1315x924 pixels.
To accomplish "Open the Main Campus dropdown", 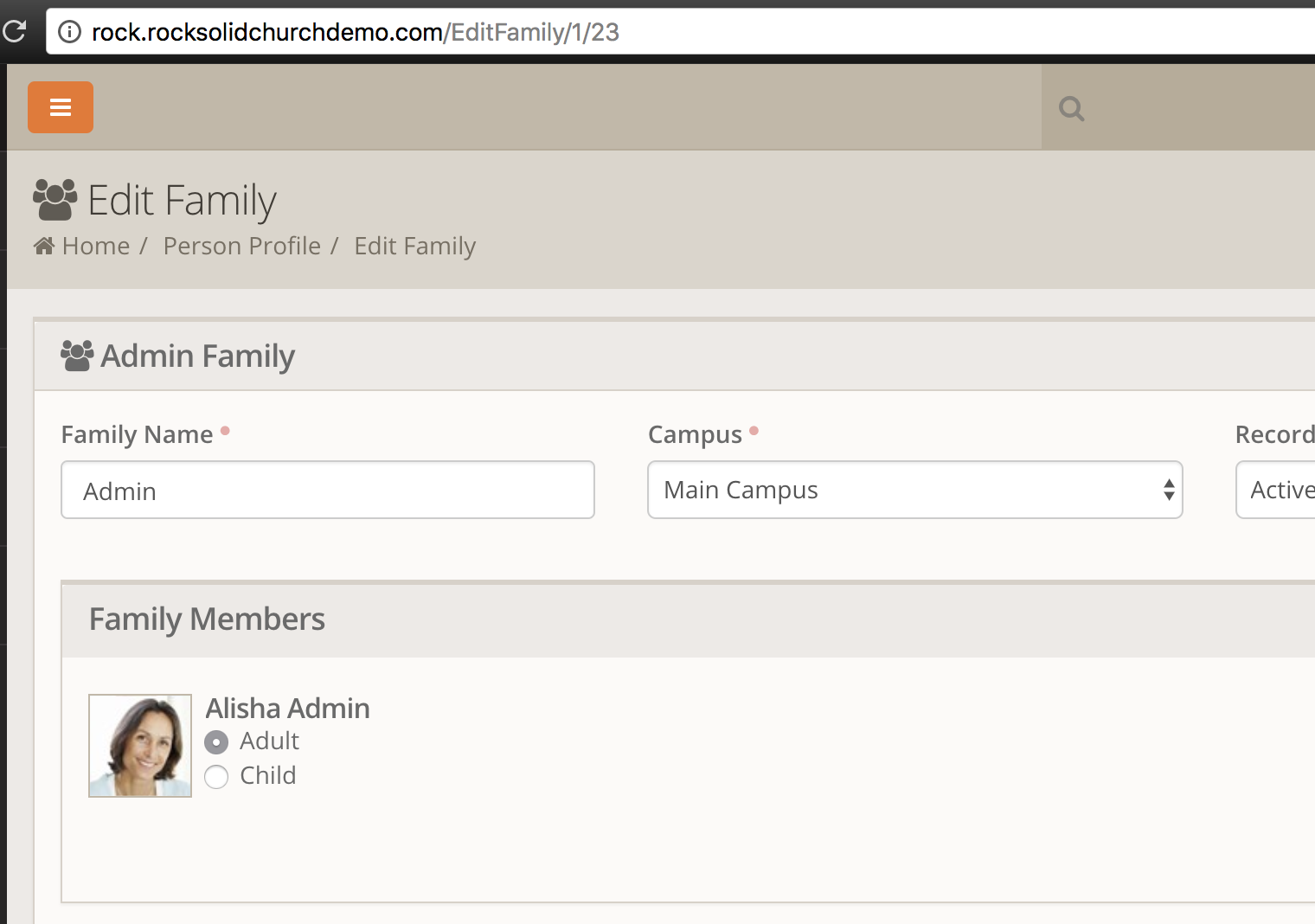I will [x=914, y=490].
